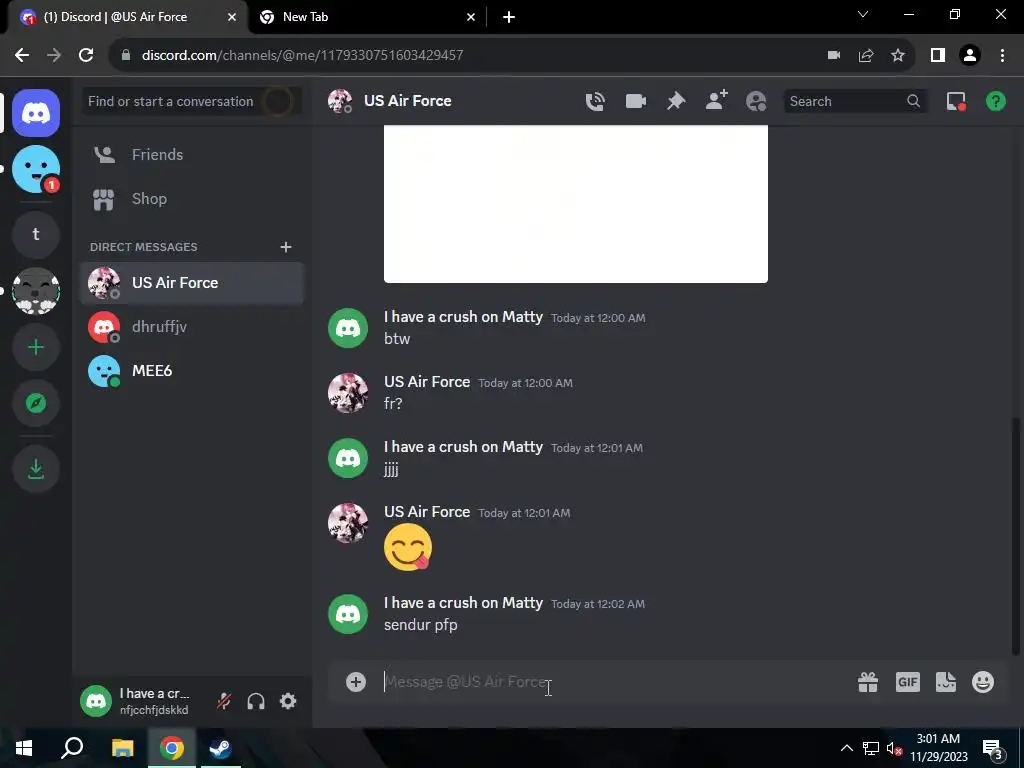Screen dimensions: 1024x768
Task: Open the taskbar clock and date
Action: (938, 748)
